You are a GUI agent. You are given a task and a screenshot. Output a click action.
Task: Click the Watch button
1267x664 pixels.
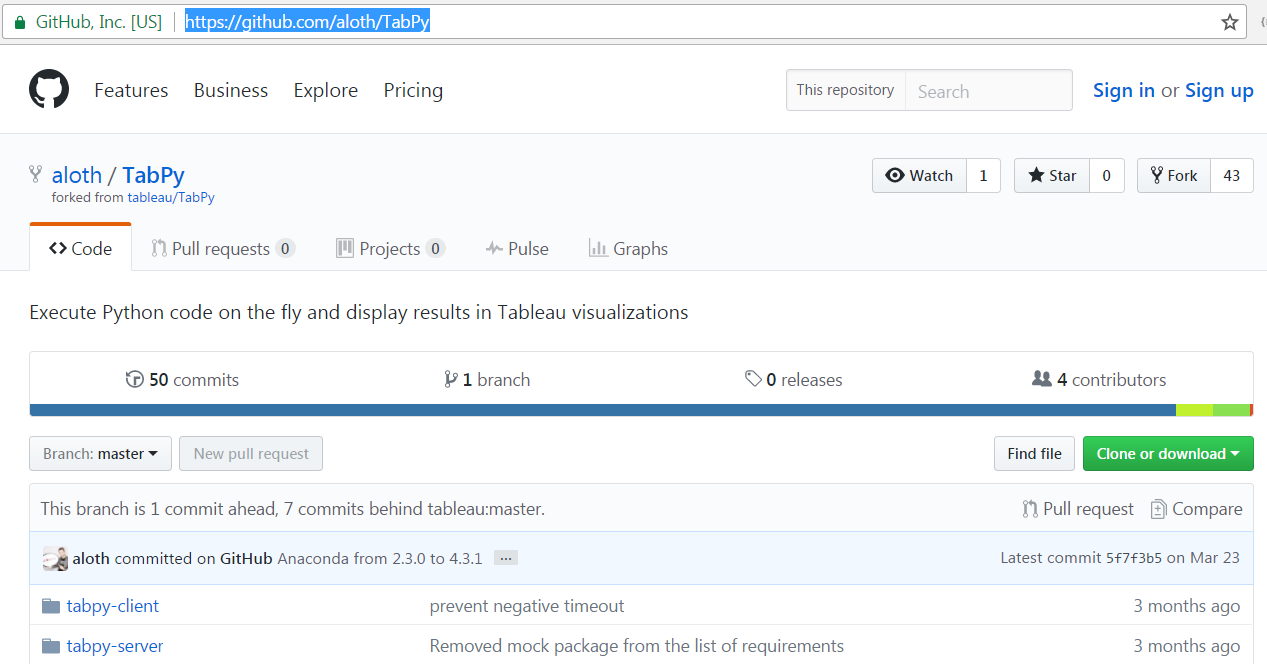920,175
